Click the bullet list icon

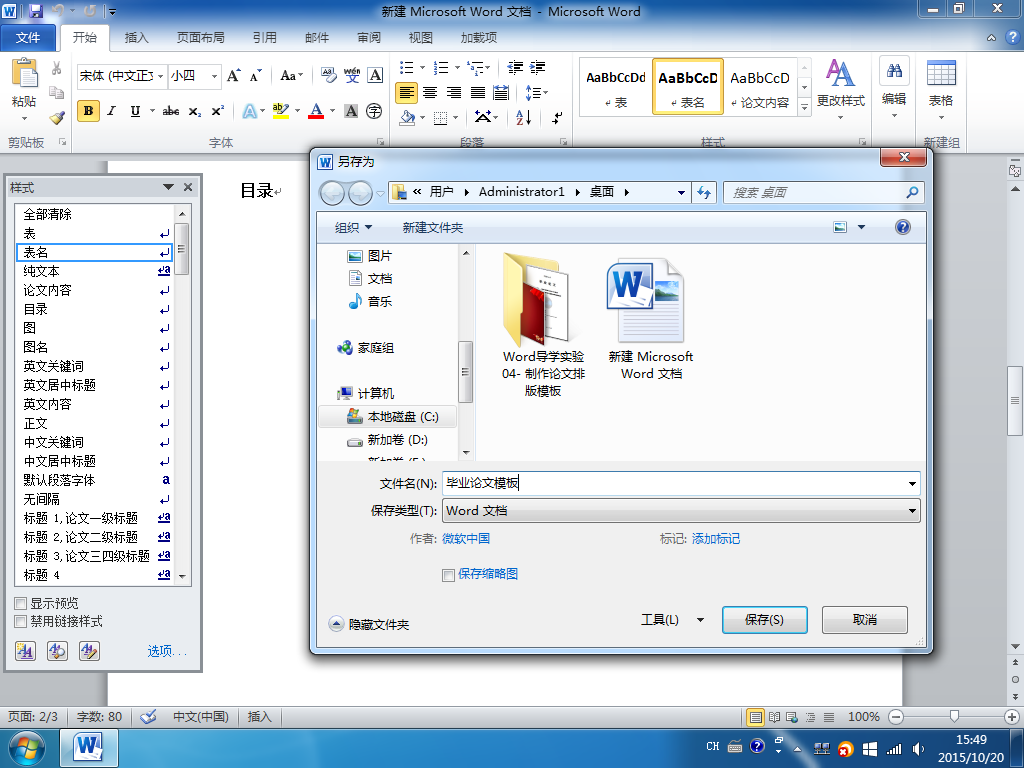coord(406,67)
